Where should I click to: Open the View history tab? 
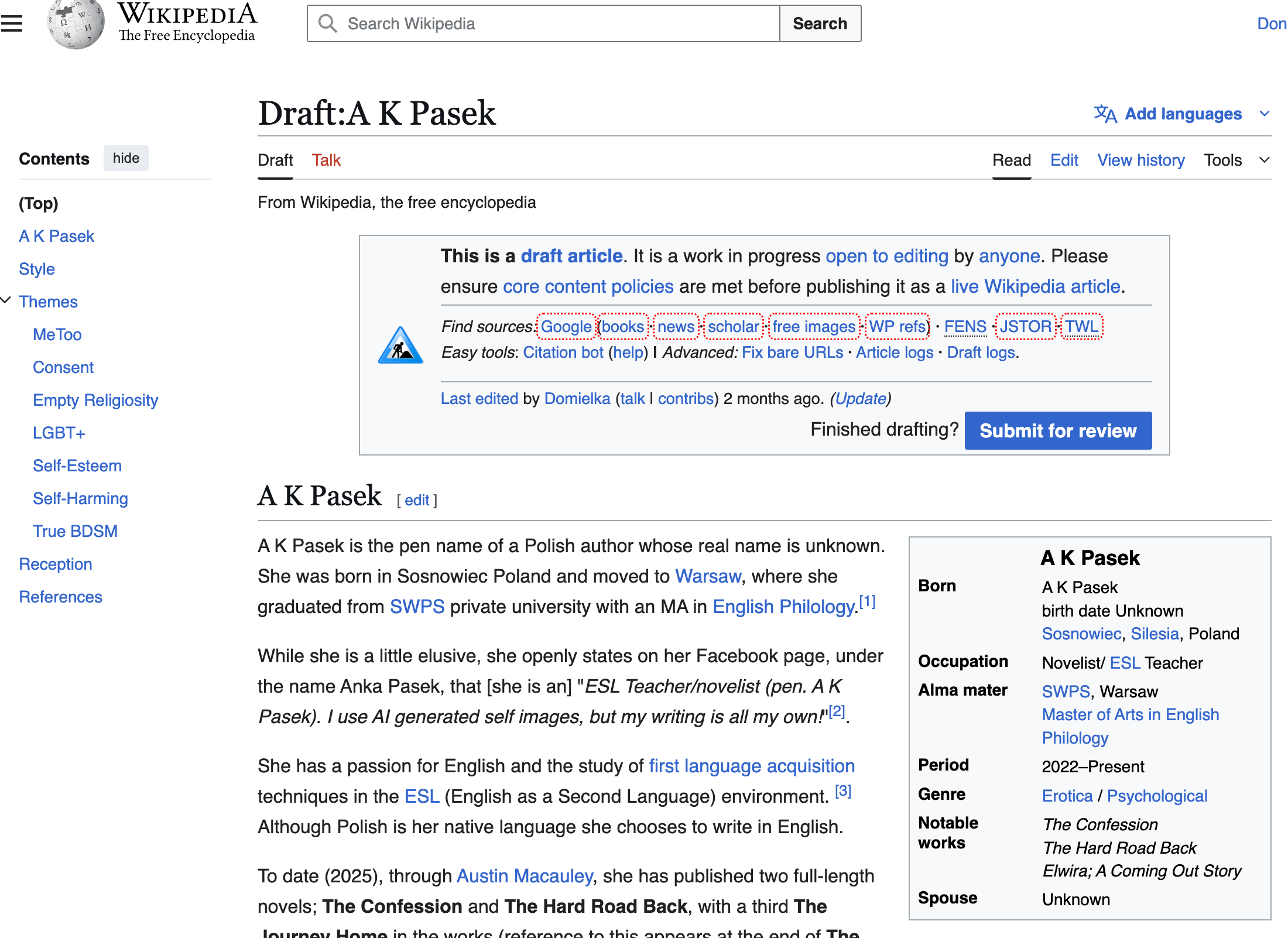click(x=1140, y=160)
